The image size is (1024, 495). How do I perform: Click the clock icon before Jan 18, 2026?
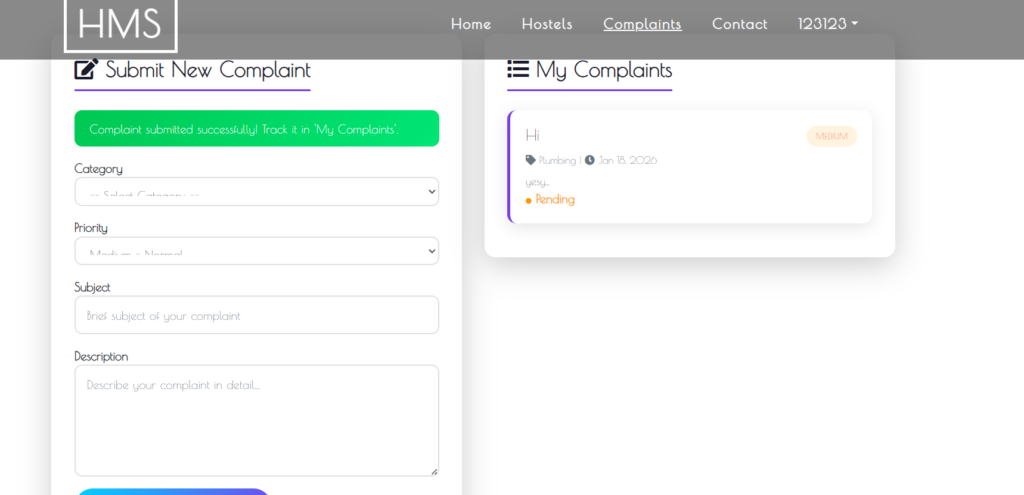[590, 160]
